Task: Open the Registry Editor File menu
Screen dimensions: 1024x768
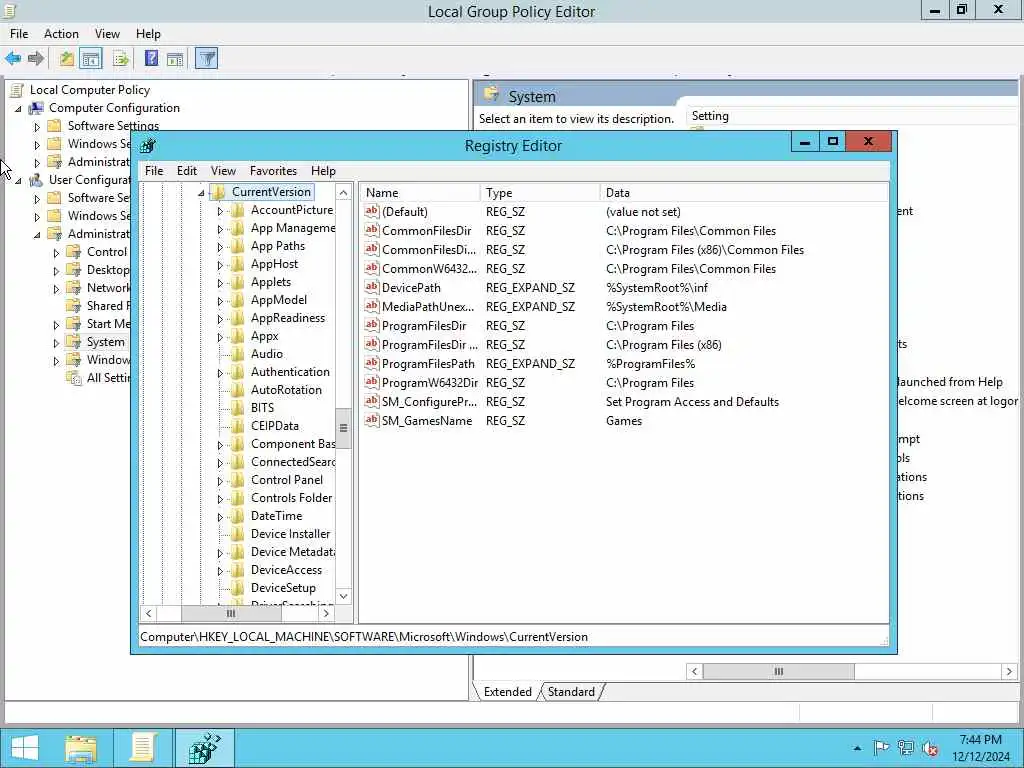Action: click(x=154, y=171)
